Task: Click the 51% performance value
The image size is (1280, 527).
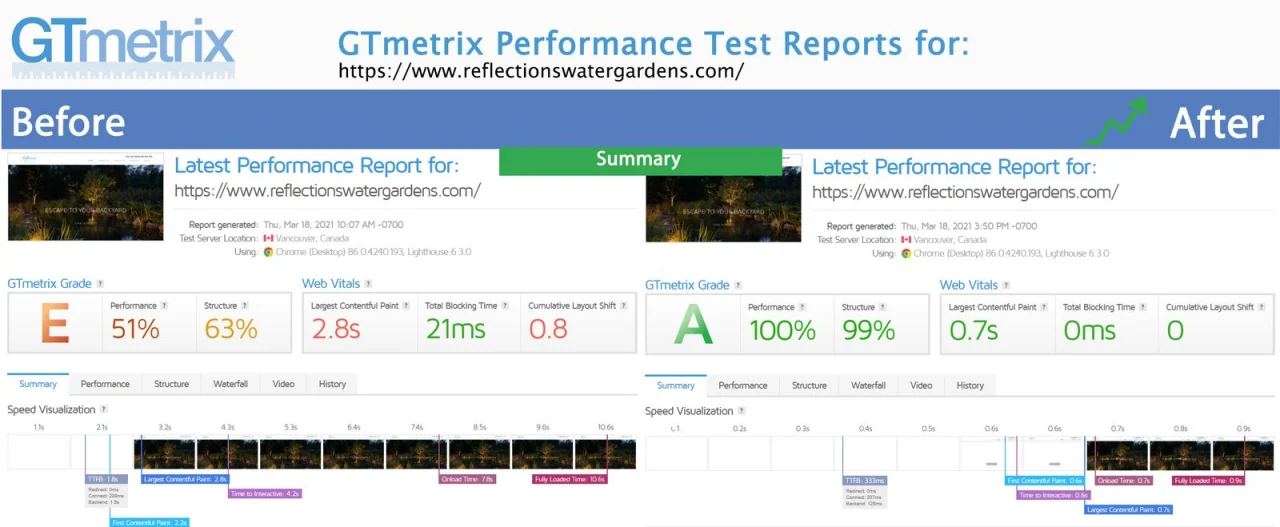Action: [x=135, y=328]
